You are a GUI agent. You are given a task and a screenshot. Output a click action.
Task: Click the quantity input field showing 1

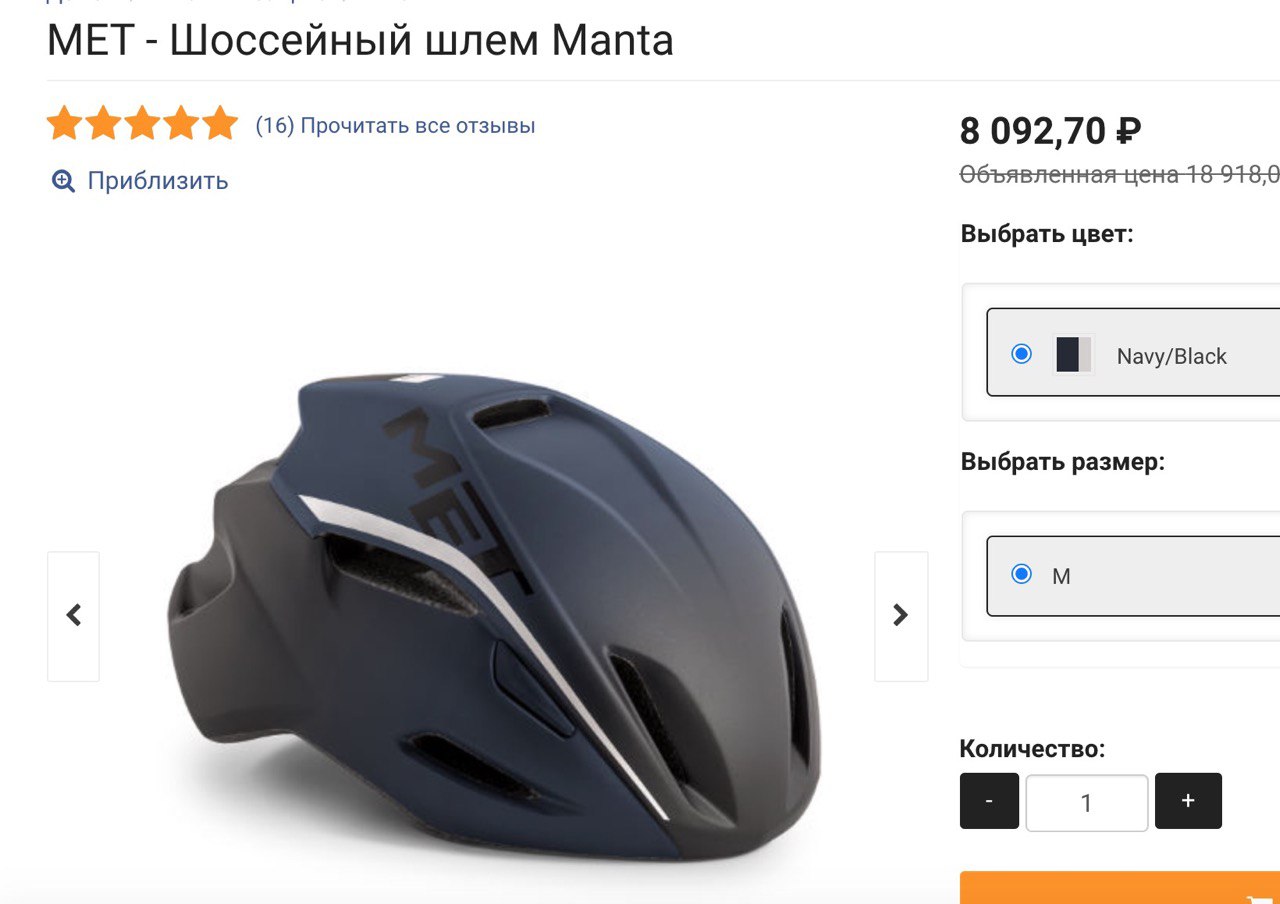[1087, 803]
